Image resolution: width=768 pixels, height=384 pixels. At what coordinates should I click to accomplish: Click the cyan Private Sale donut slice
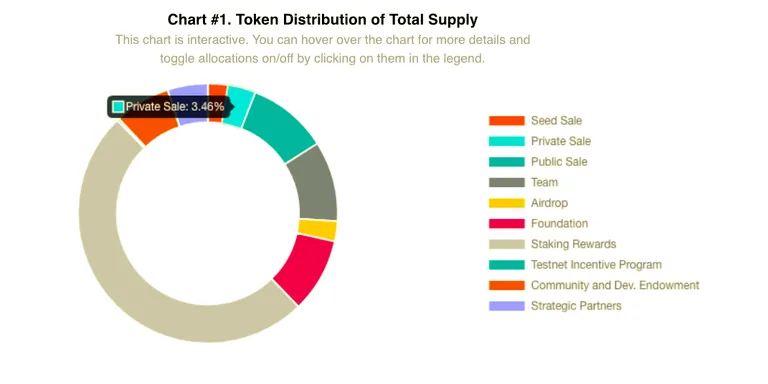[242, 107]
